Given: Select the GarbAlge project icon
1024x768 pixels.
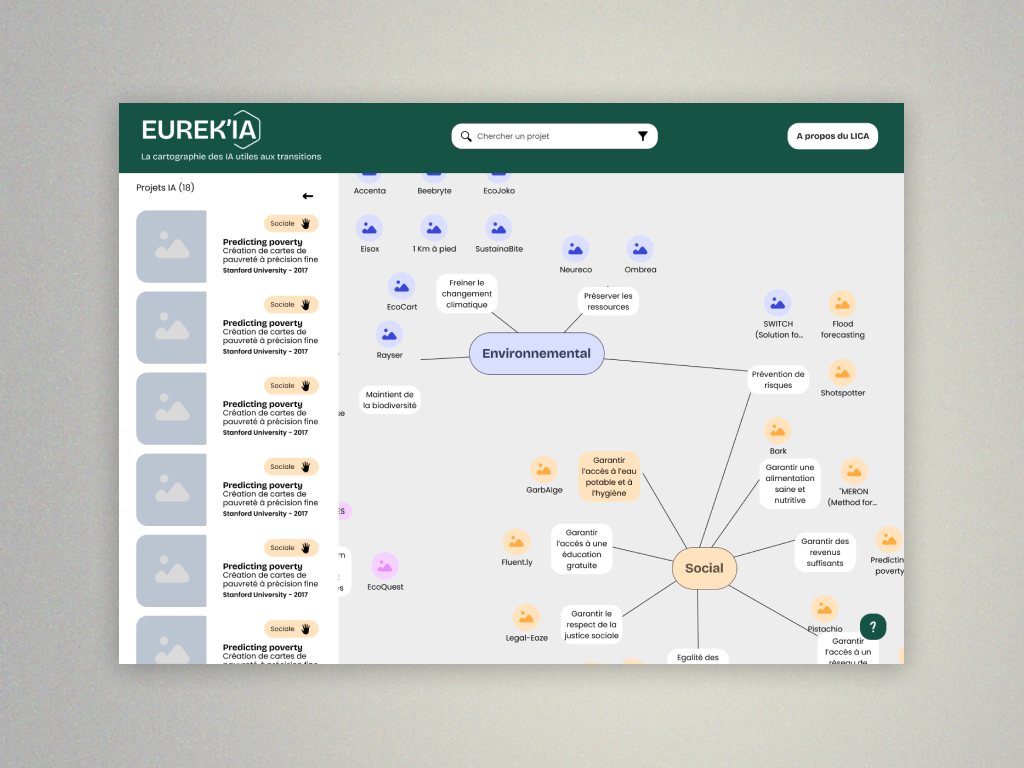Looking at the screenshot, I should [x=544, y=470].
